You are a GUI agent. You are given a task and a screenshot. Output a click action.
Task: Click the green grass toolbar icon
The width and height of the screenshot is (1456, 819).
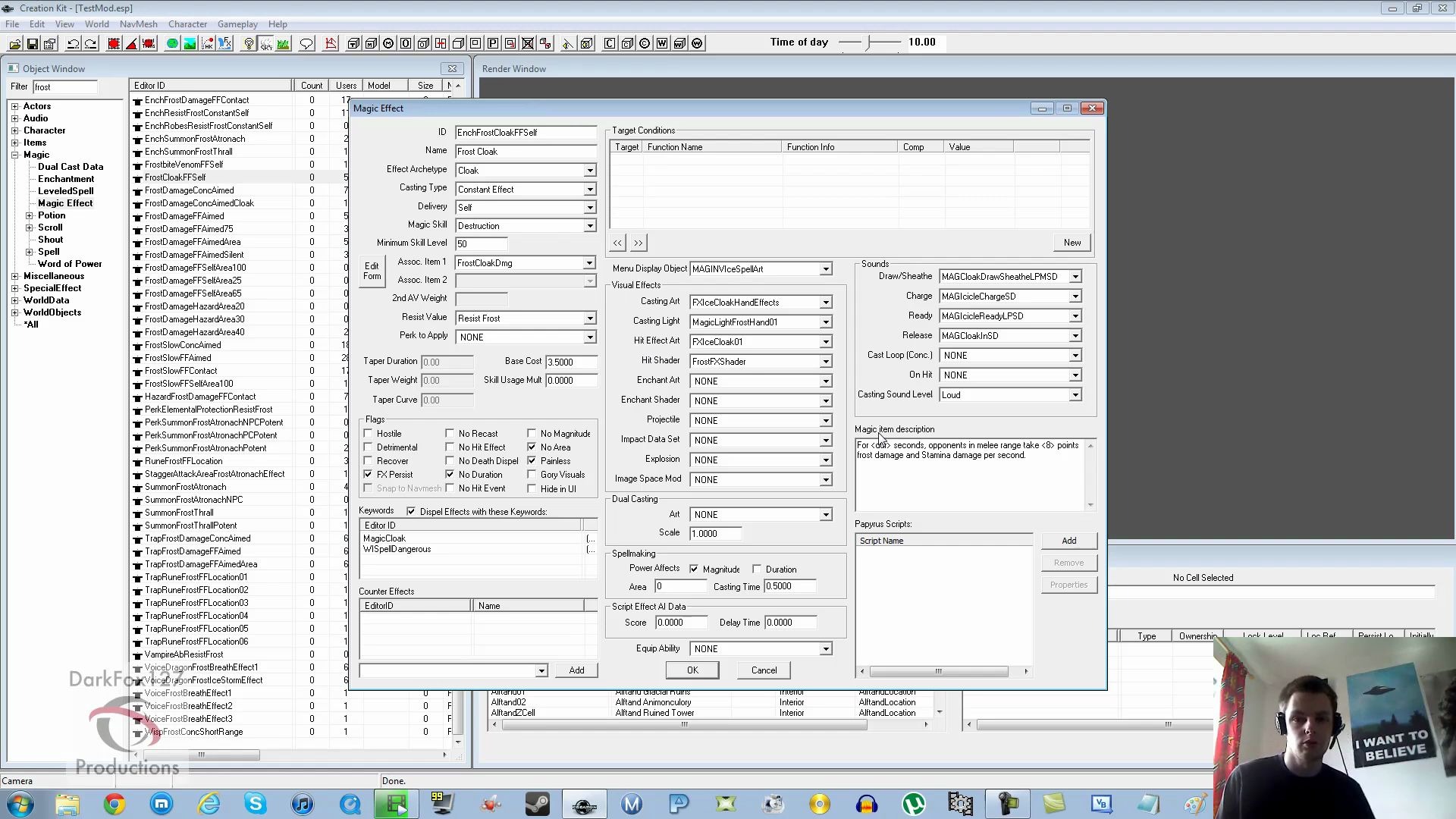(x=283, y=43)
